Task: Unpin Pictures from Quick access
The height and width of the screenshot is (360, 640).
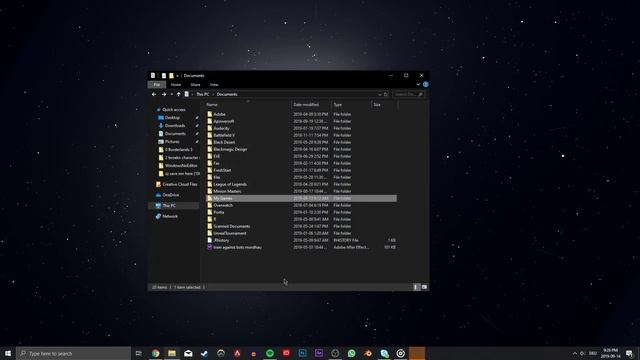Action: click(197, 142)
